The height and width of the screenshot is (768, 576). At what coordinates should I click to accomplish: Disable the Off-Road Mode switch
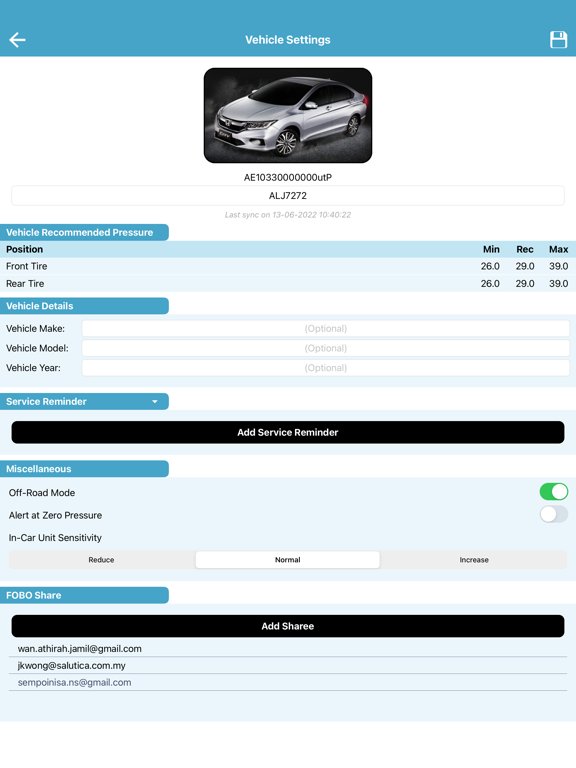click(x=554, y=492)
